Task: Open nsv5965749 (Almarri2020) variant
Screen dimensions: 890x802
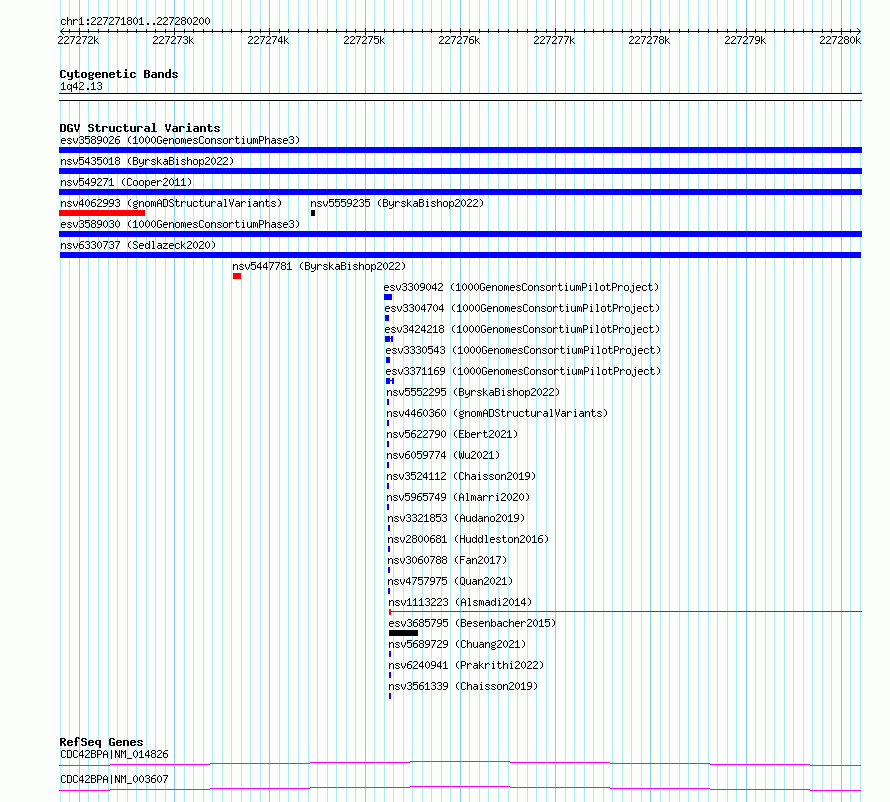Action: coord(458,497)
